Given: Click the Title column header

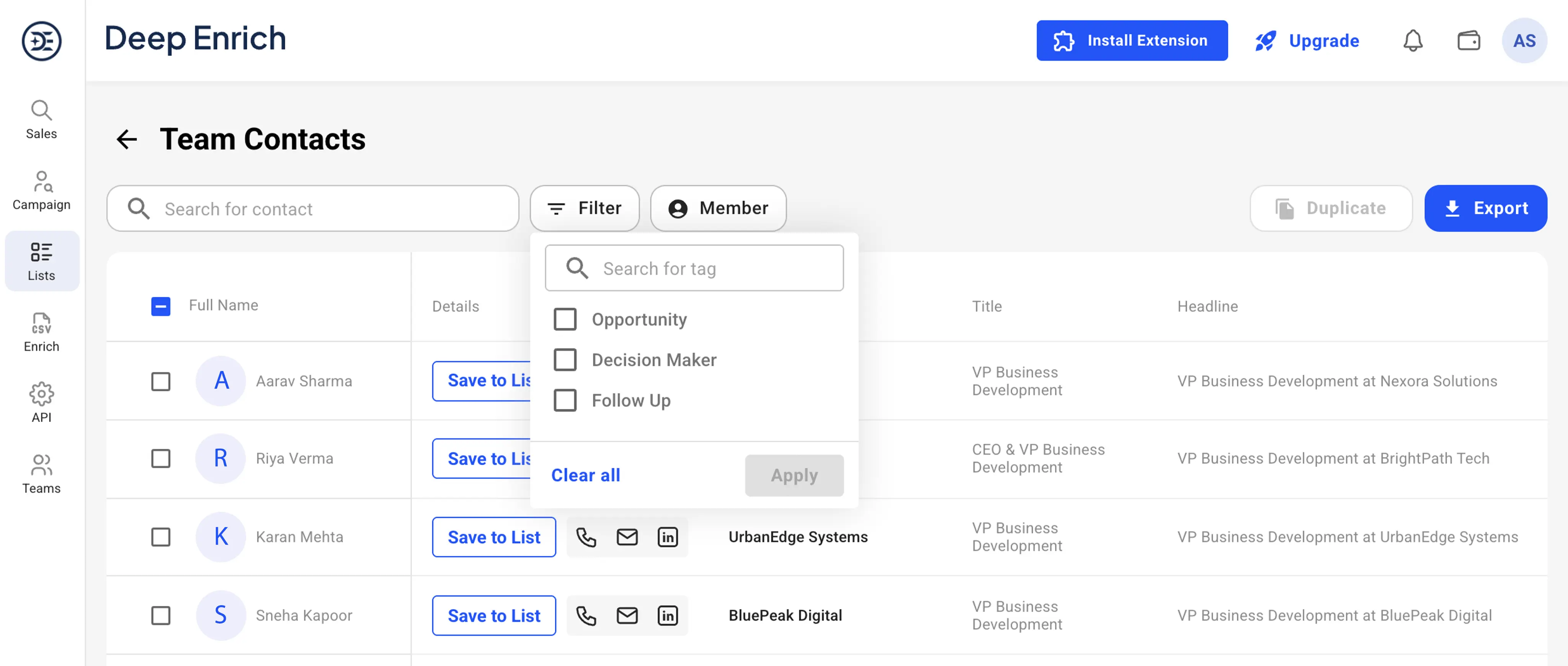Looking at the screenshot, I should 986,306.
